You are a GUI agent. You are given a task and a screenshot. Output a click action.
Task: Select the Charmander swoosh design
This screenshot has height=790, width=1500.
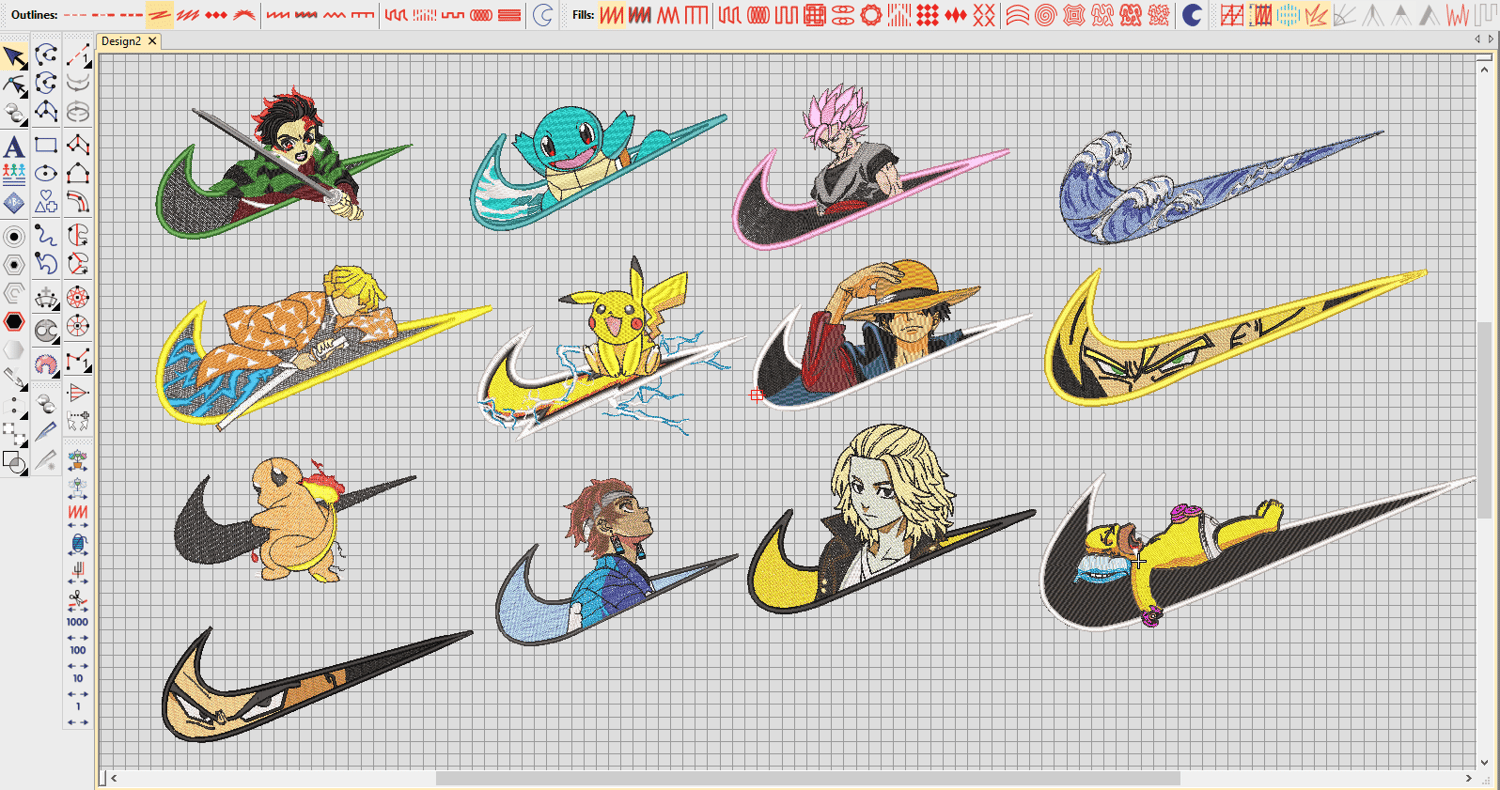294,519
